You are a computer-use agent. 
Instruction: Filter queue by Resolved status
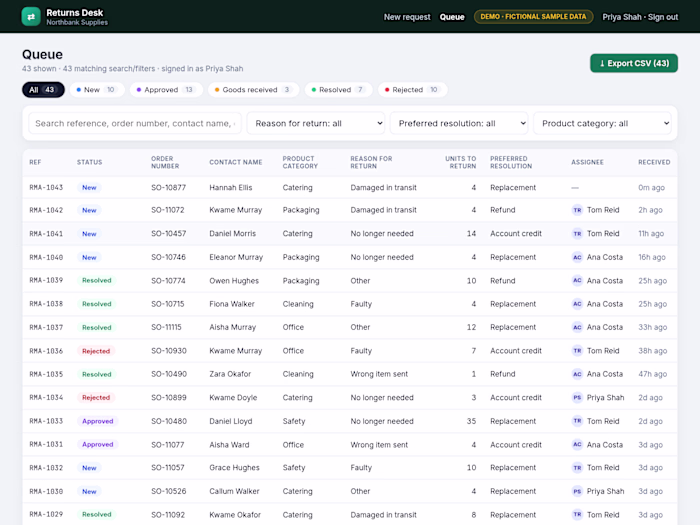(338, 90)
